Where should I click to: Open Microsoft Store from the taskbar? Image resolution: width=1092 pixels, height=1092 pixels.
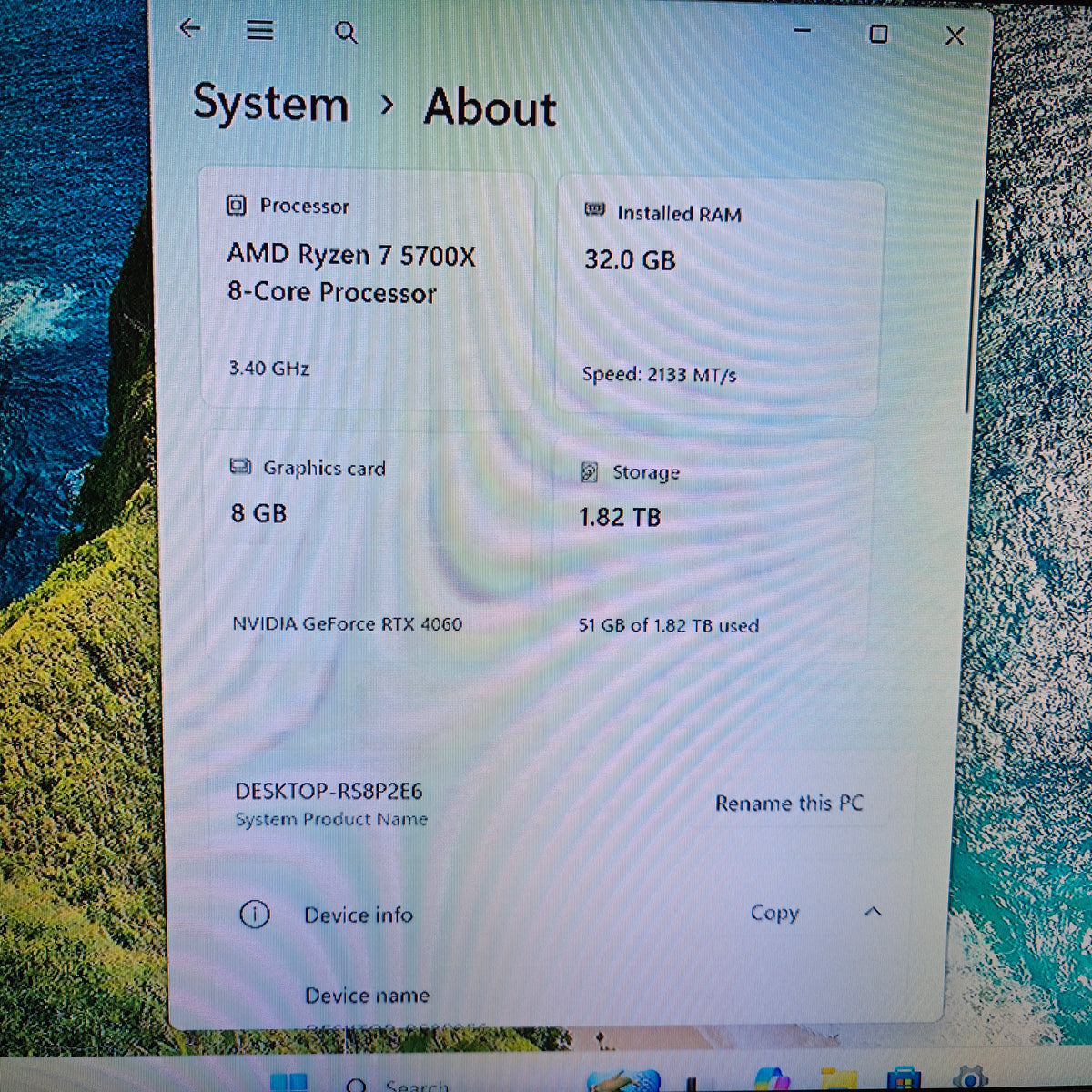coord(904,1080)
